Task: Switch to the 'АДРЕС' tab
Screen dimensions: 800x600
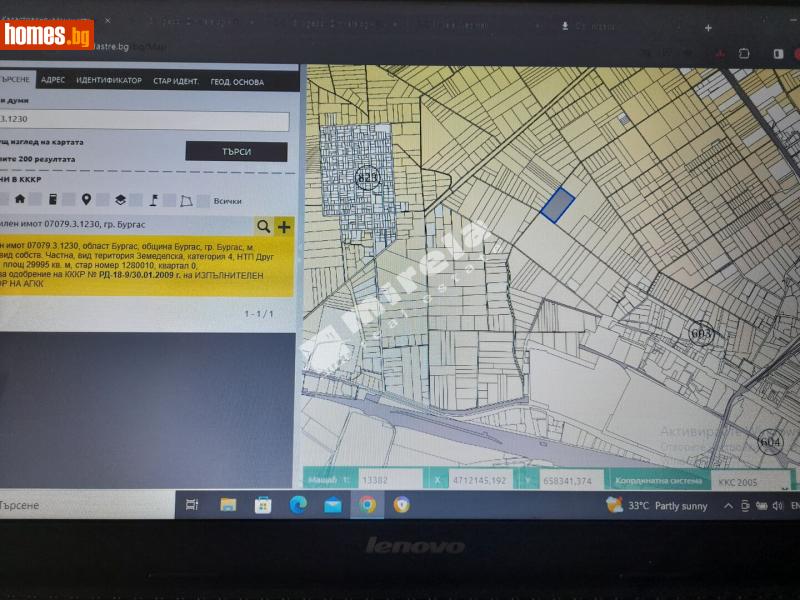Action: (54, 81)
